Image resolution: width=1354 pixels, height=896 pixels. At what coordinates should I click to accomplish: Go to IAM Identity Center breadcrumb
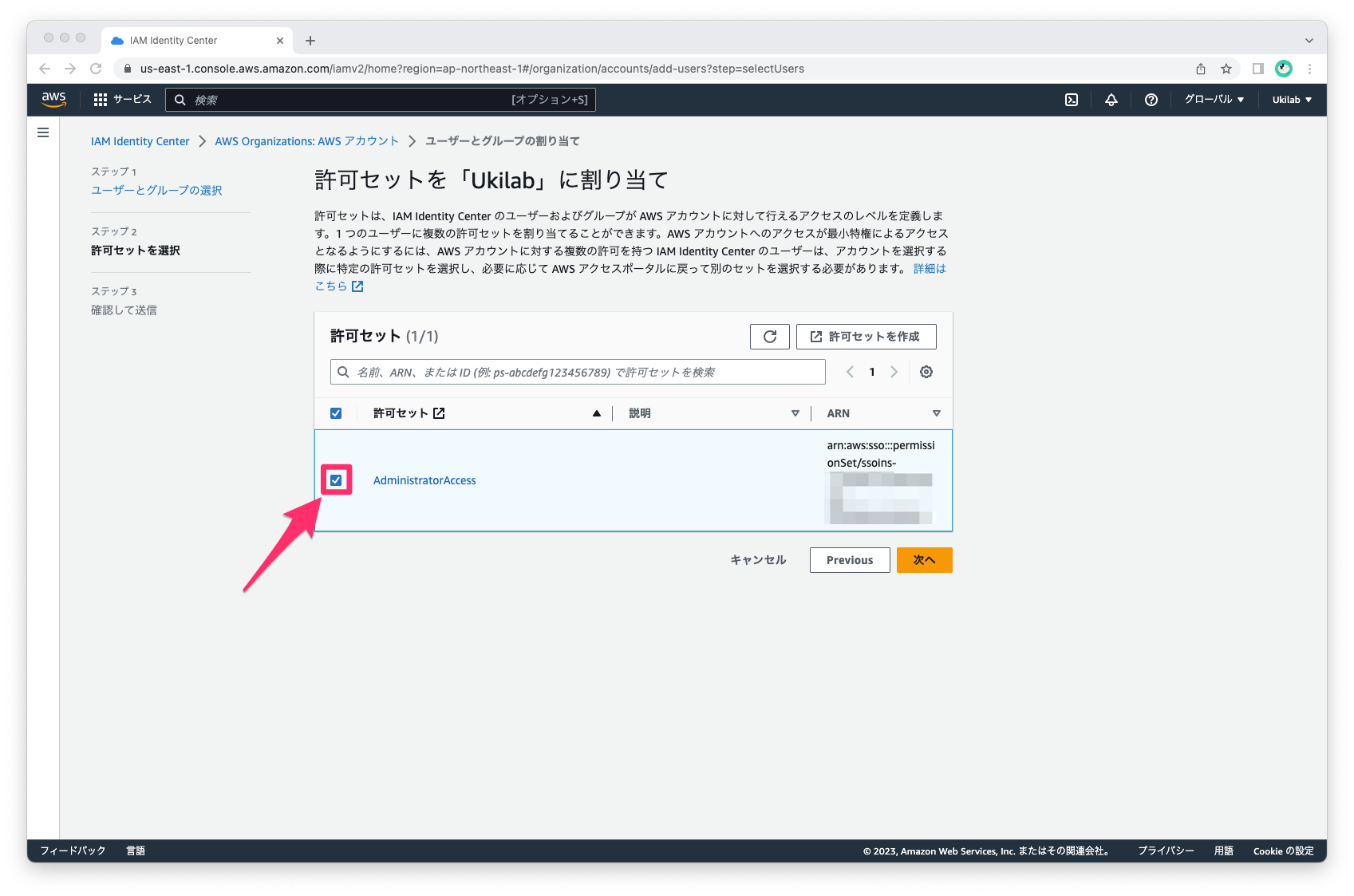[140, 141]
